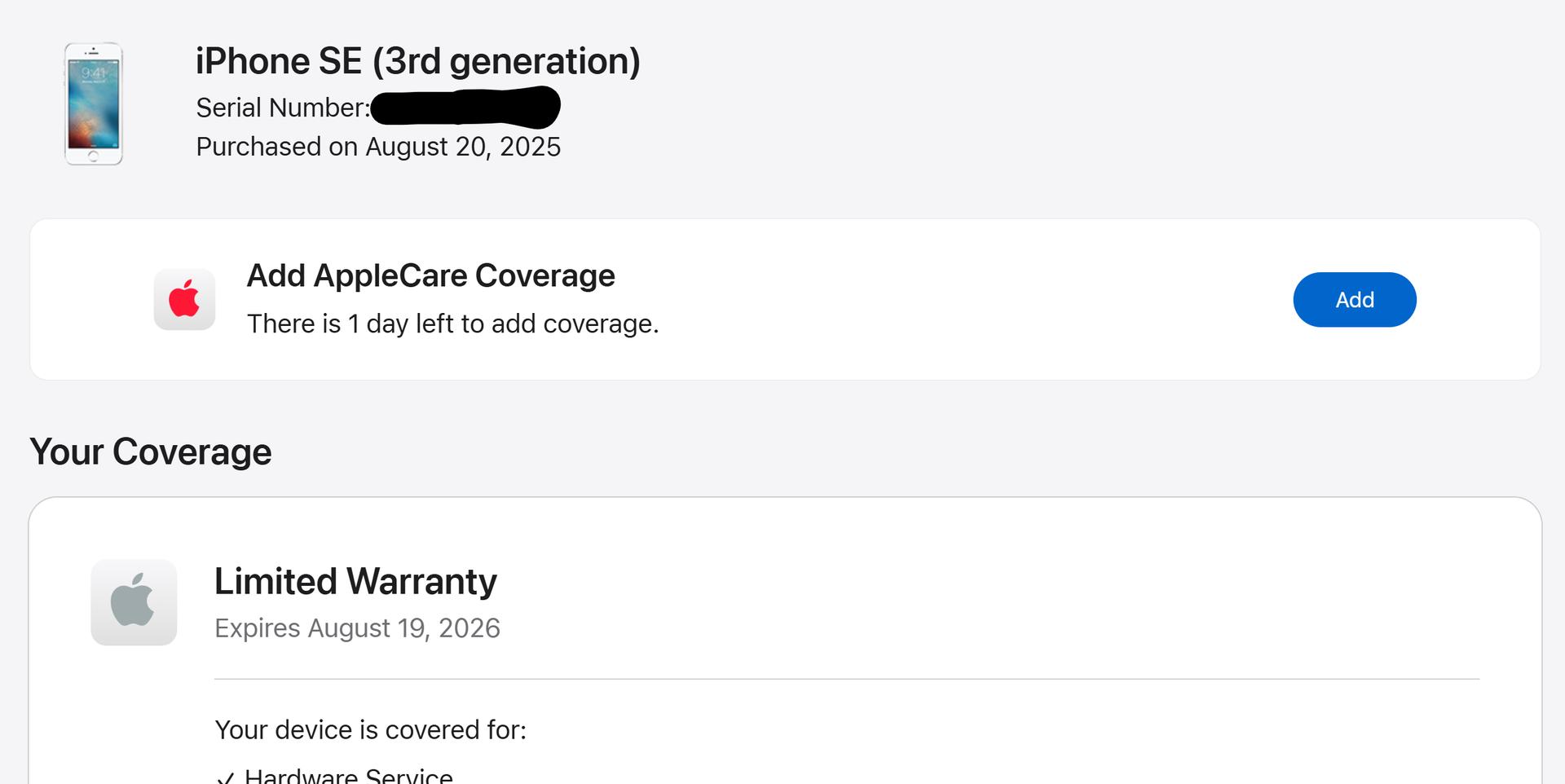
Task: Click the red AppleCare apple icon
Action: 184,299
